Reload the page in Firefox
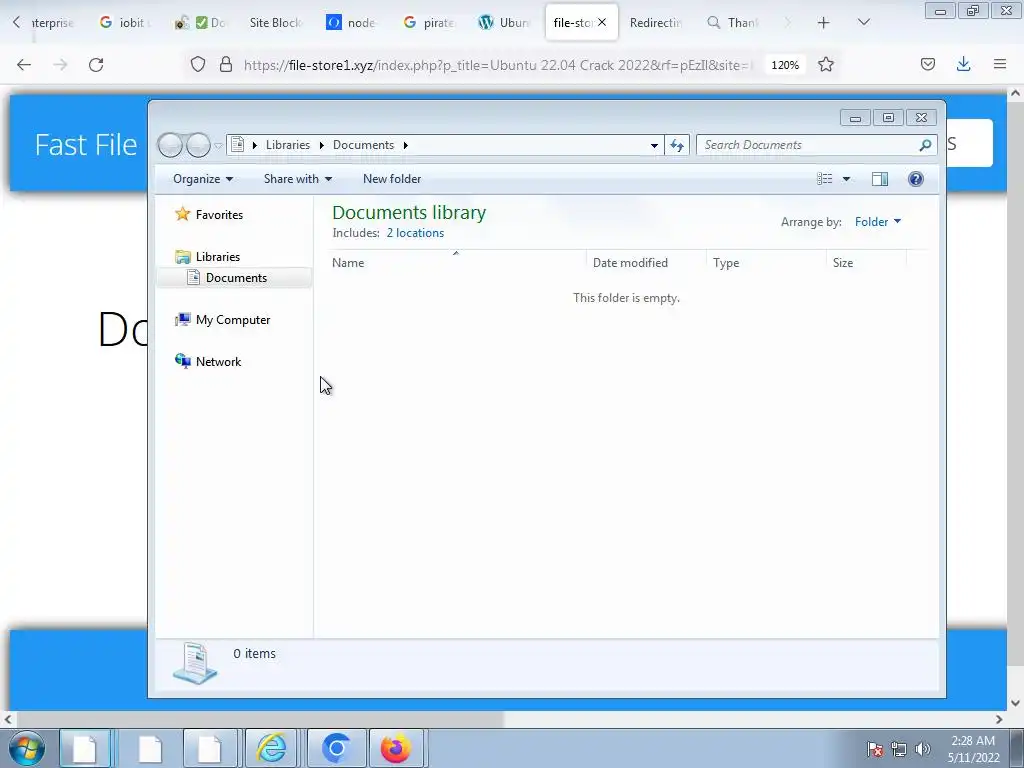This screenshot has width=1024, height=768. [96, 65]
